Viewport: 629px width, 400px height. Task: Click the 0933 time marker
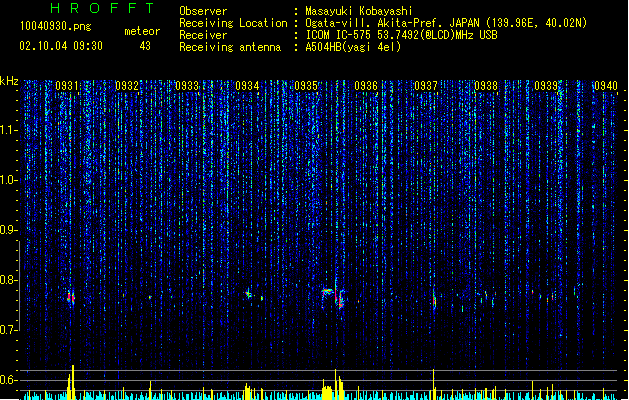tap(187, 86)
